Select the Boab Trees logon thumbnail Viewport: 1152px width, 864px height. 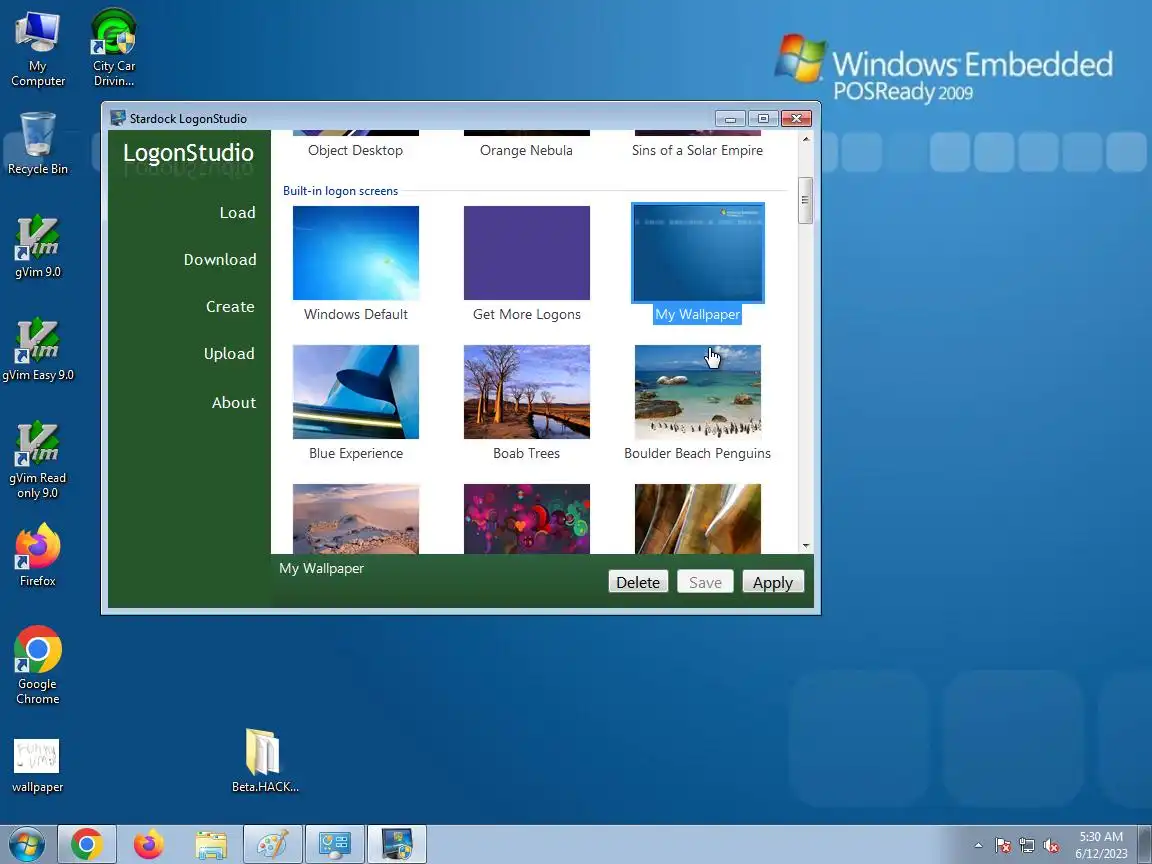click(x=527, y=392)
